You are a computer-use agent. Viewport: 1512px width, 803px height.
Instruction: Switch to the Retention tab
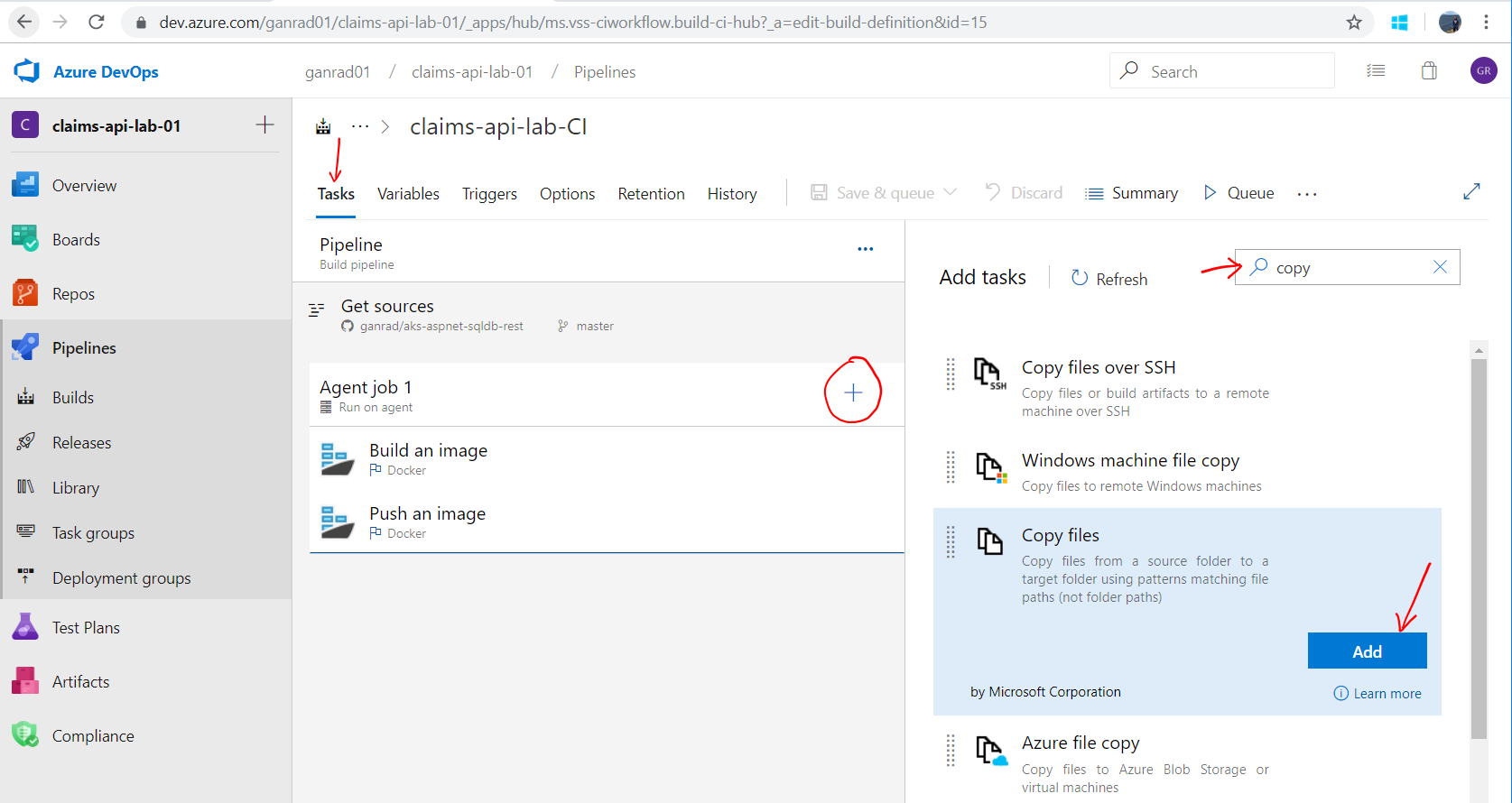pyautogui.click(x=651, y=194)
